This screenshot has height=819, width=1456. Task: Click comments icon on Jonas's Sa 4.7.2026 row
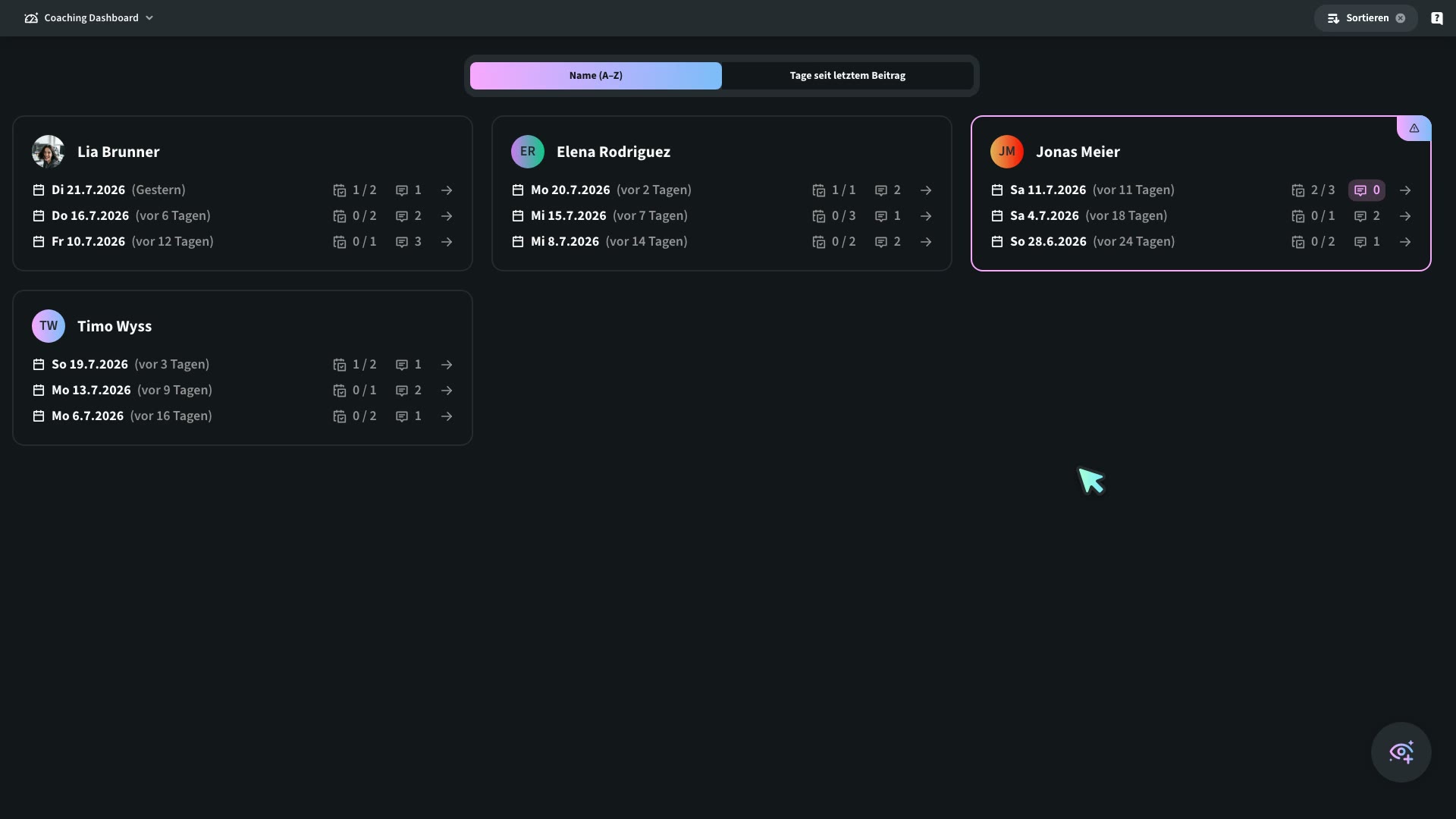pyautogui.click(x=1360, y=216)
